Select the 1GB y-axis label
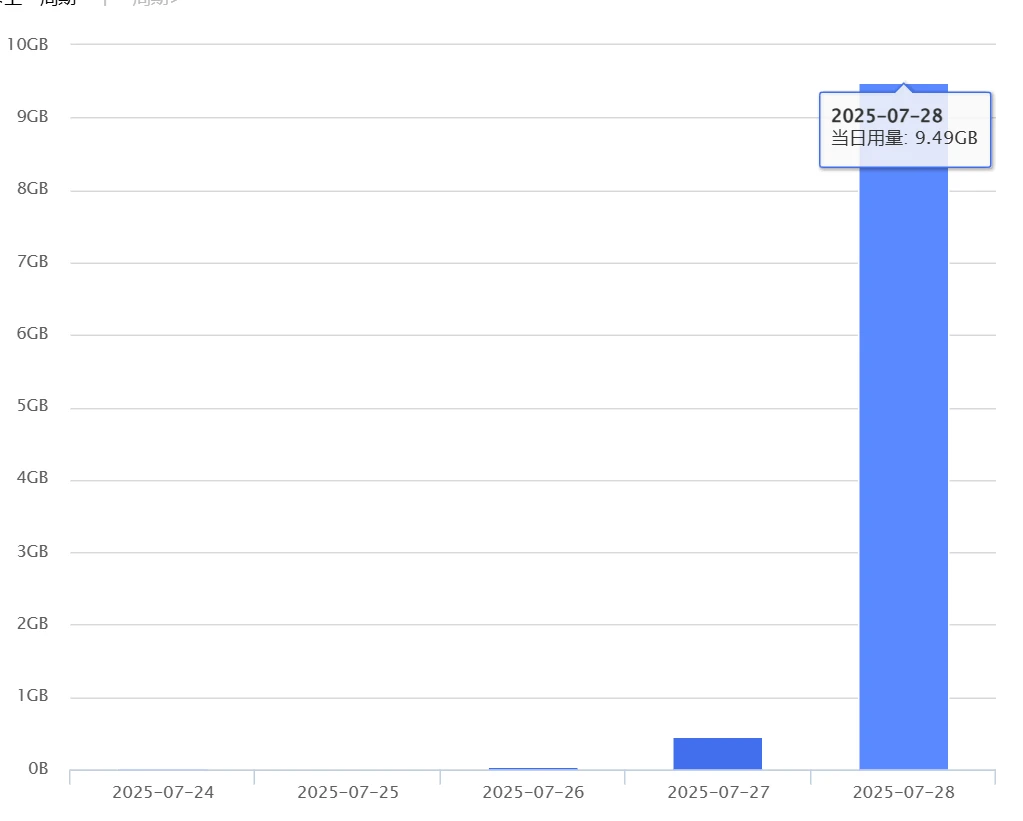The image size is (1023, 821). pyautogui.click(x=32, y=697)
